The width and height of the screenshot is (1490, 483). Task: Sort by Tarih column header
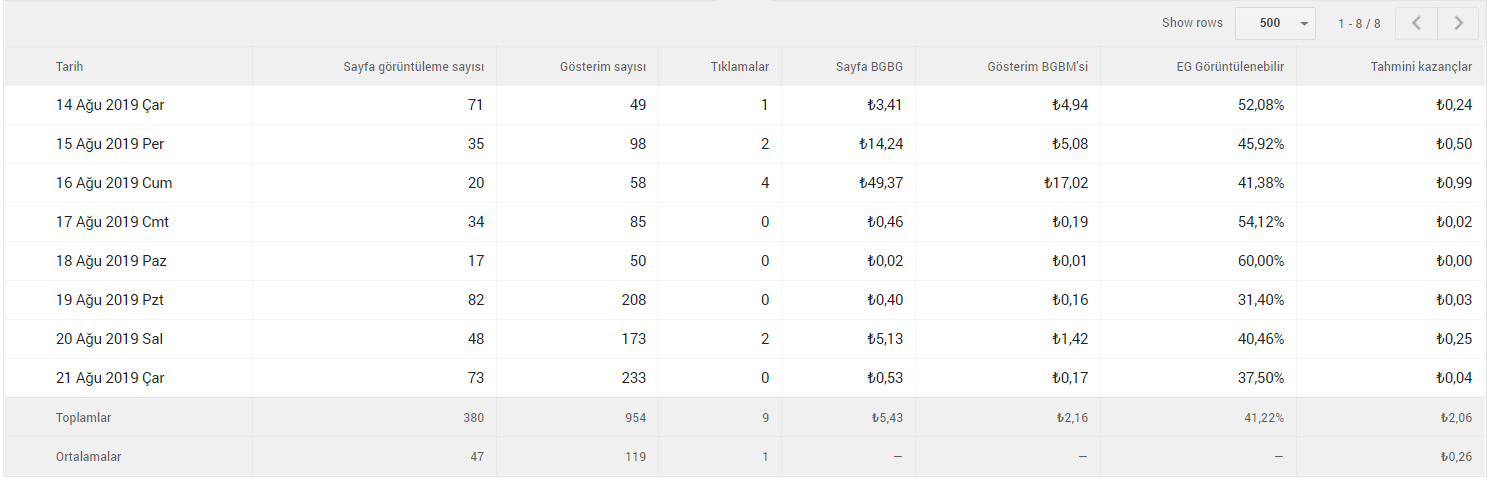click(69, 67)
